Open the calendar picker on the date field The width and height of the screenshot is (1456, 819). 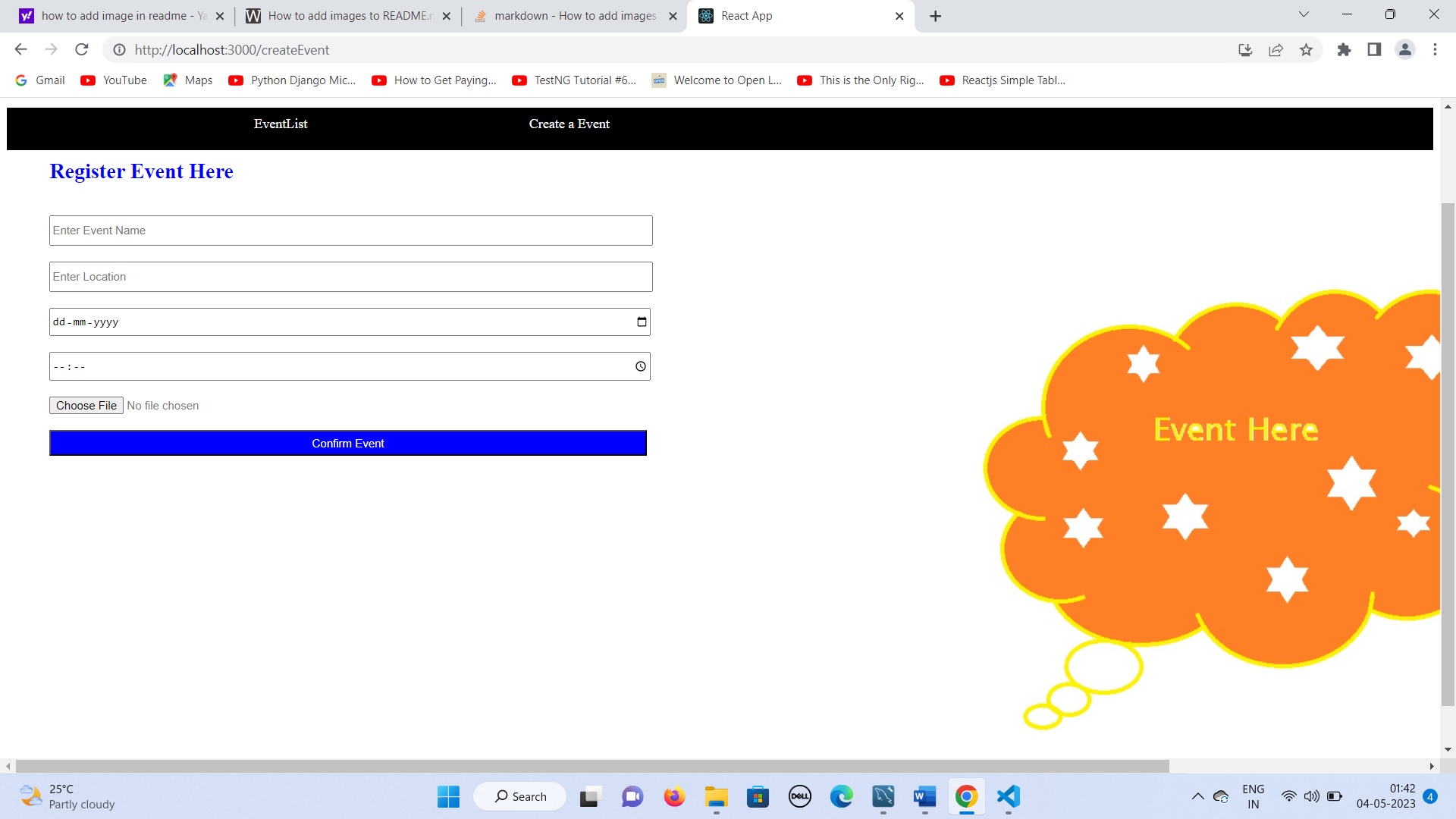pos(641,322)
